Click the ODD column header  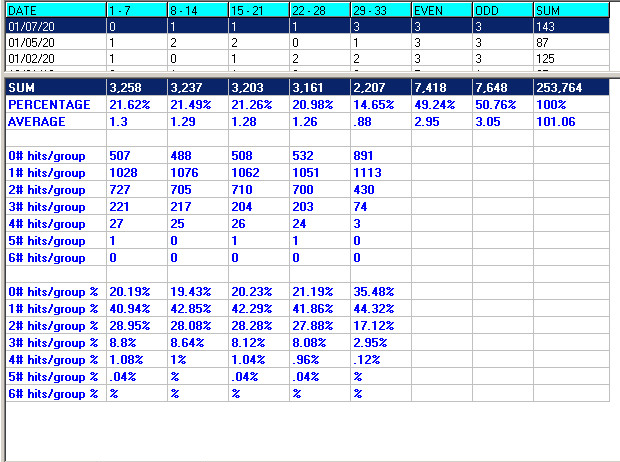(x=503, y=10)
